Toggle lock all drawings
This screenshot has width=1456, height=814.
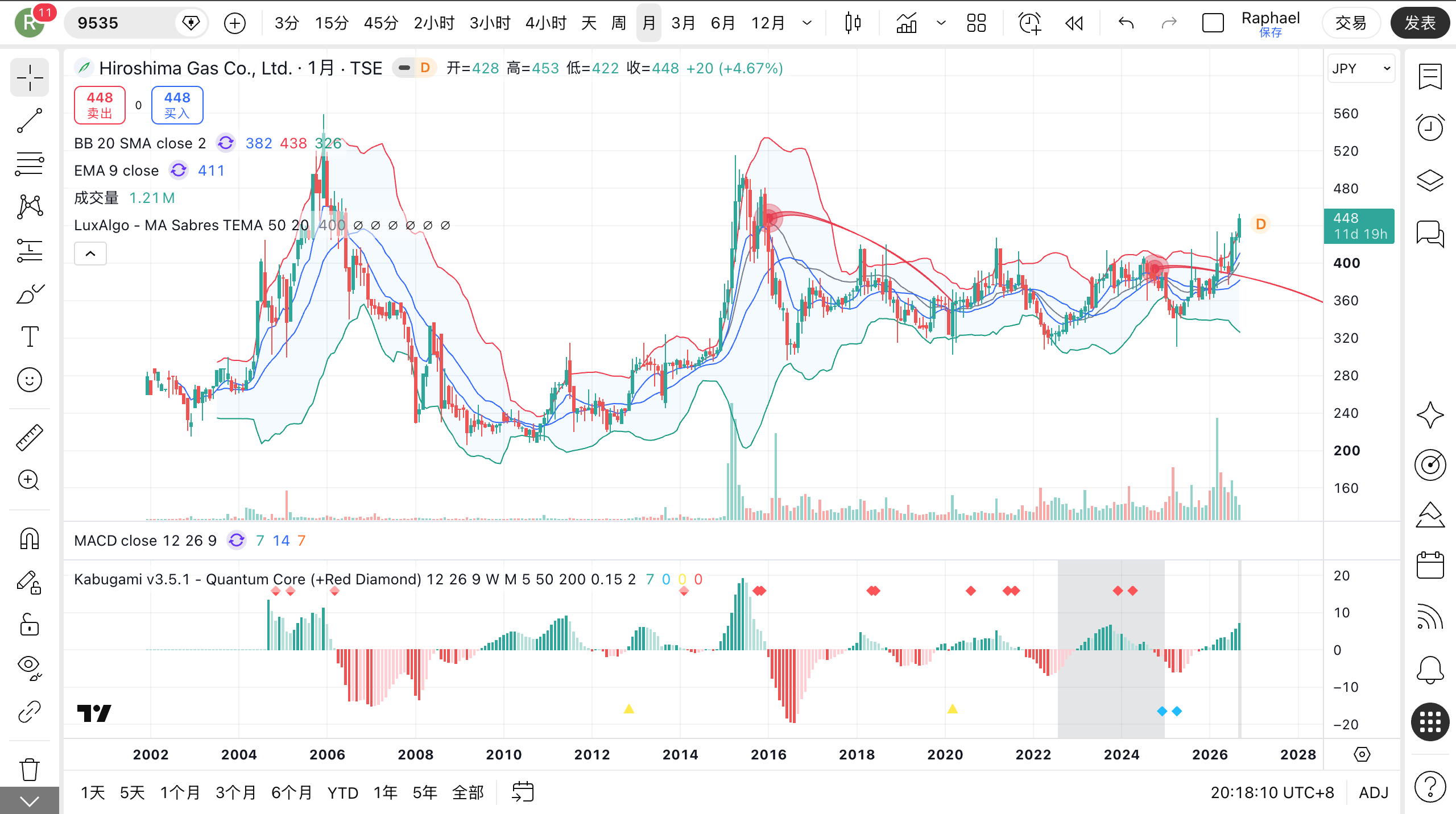[x=30, y=625]
